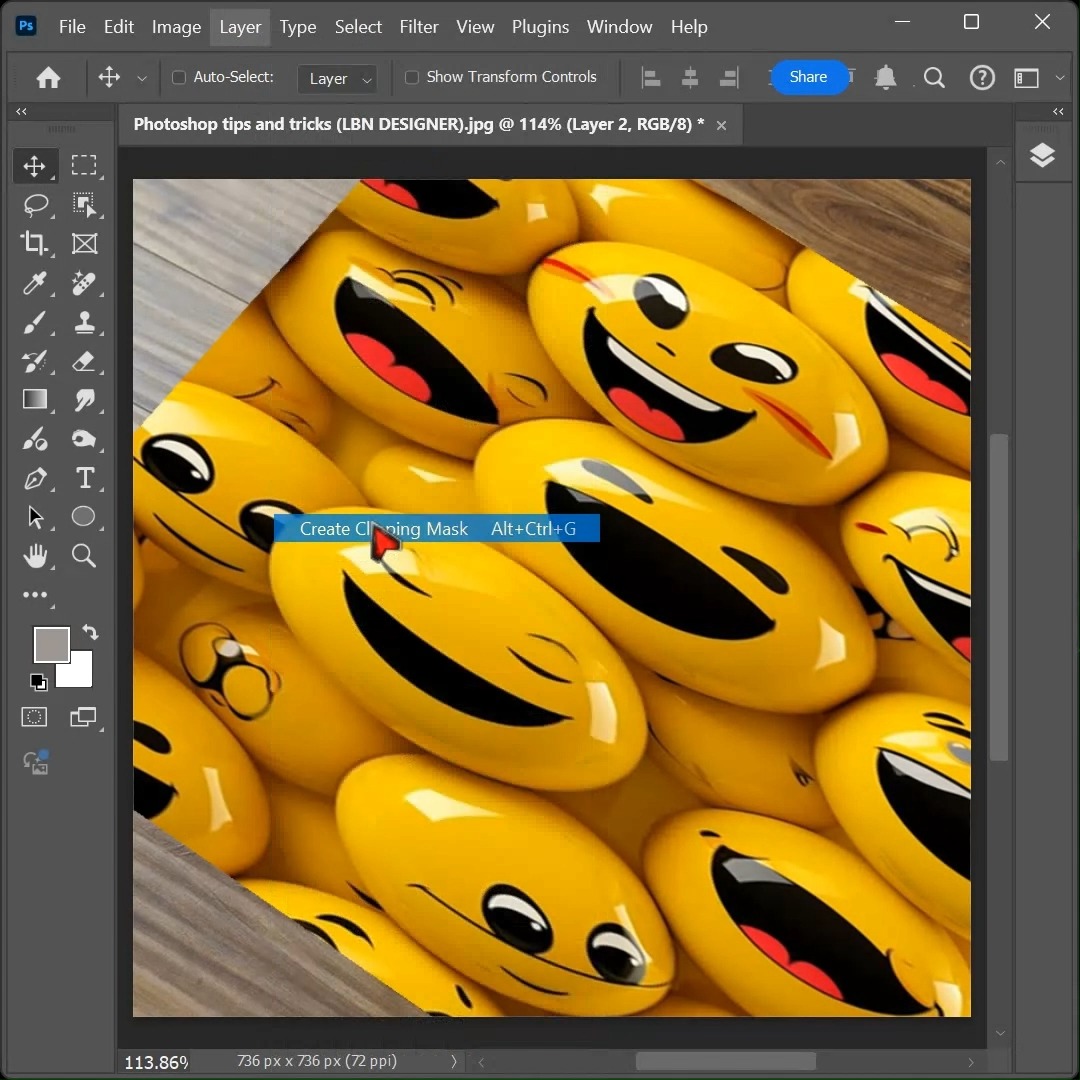Select the Smudge tool
Image resolution: width=1080 pixels, height=1080 pixels.
84,399
